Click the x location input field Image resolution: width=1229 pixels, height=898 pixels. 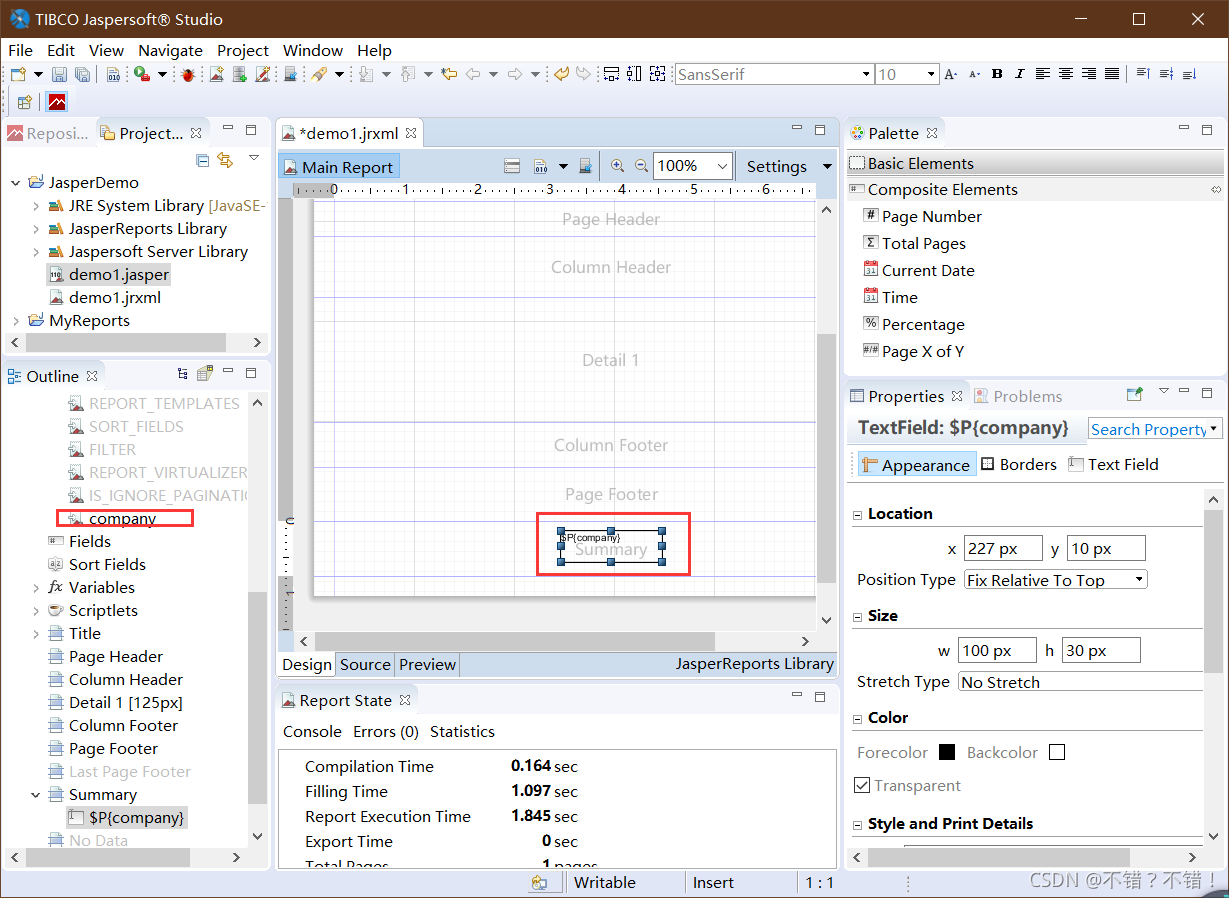pos(1003,548)
